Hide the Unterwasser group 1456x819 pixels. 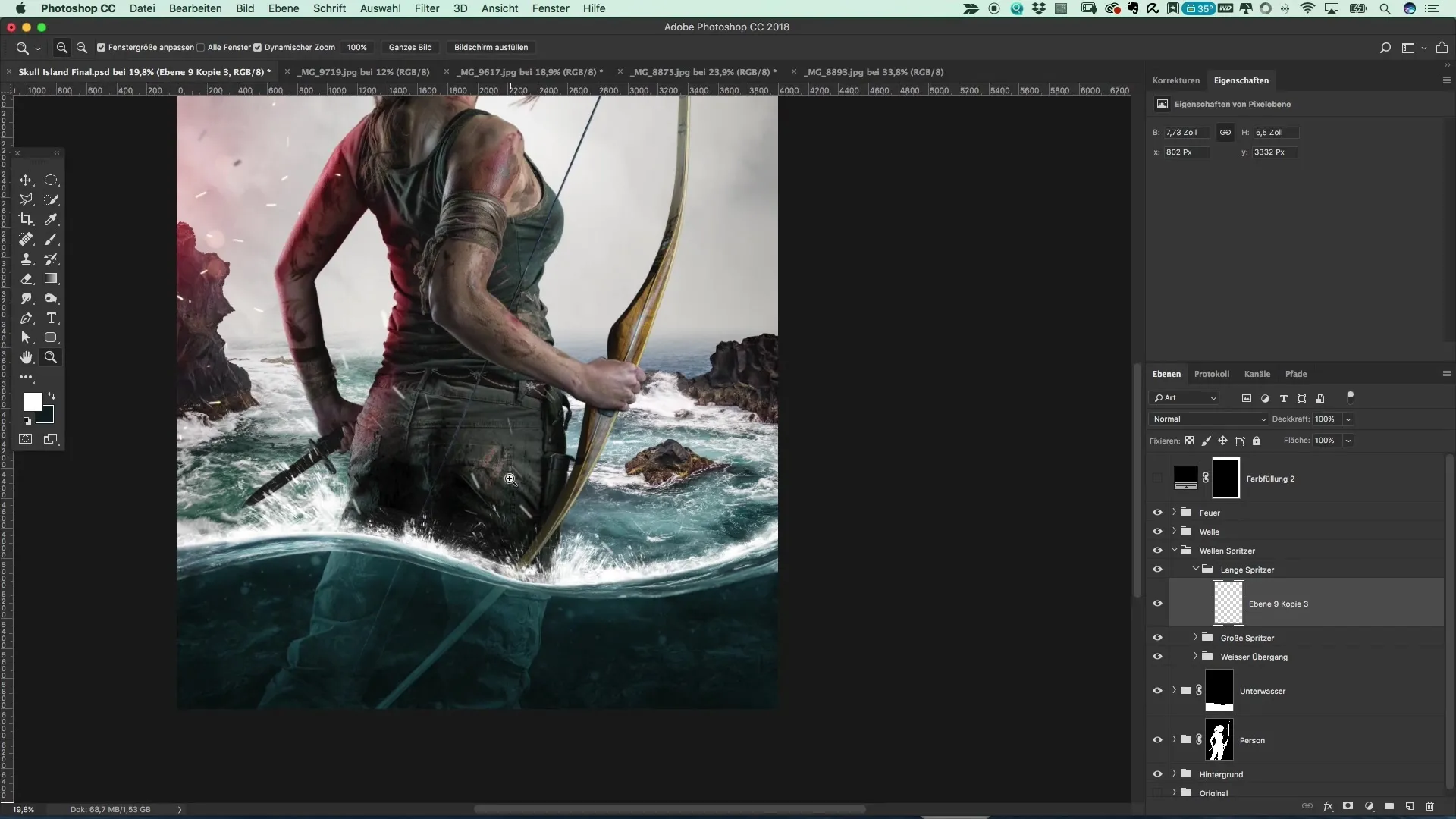[1157, 691]
